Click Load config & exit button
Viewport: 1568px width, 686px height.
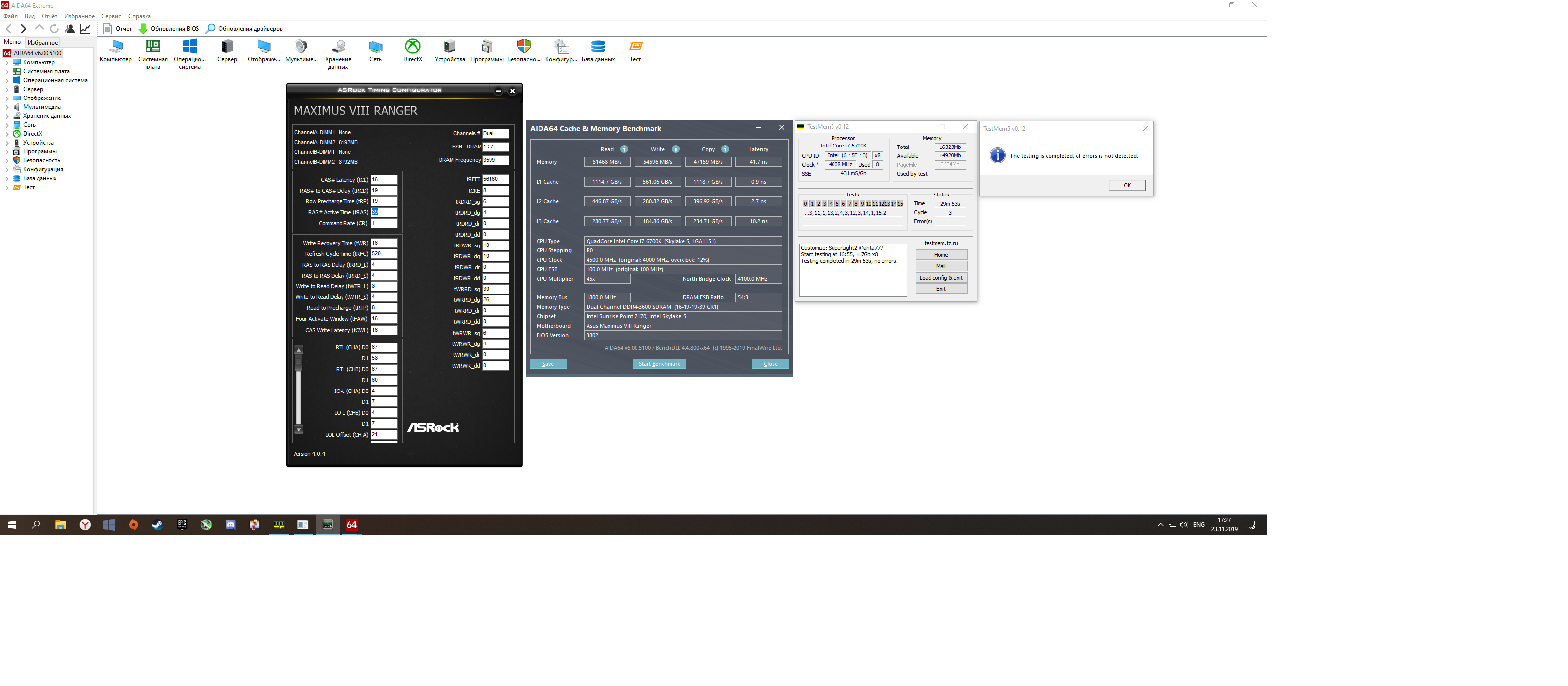pos(940,278)
